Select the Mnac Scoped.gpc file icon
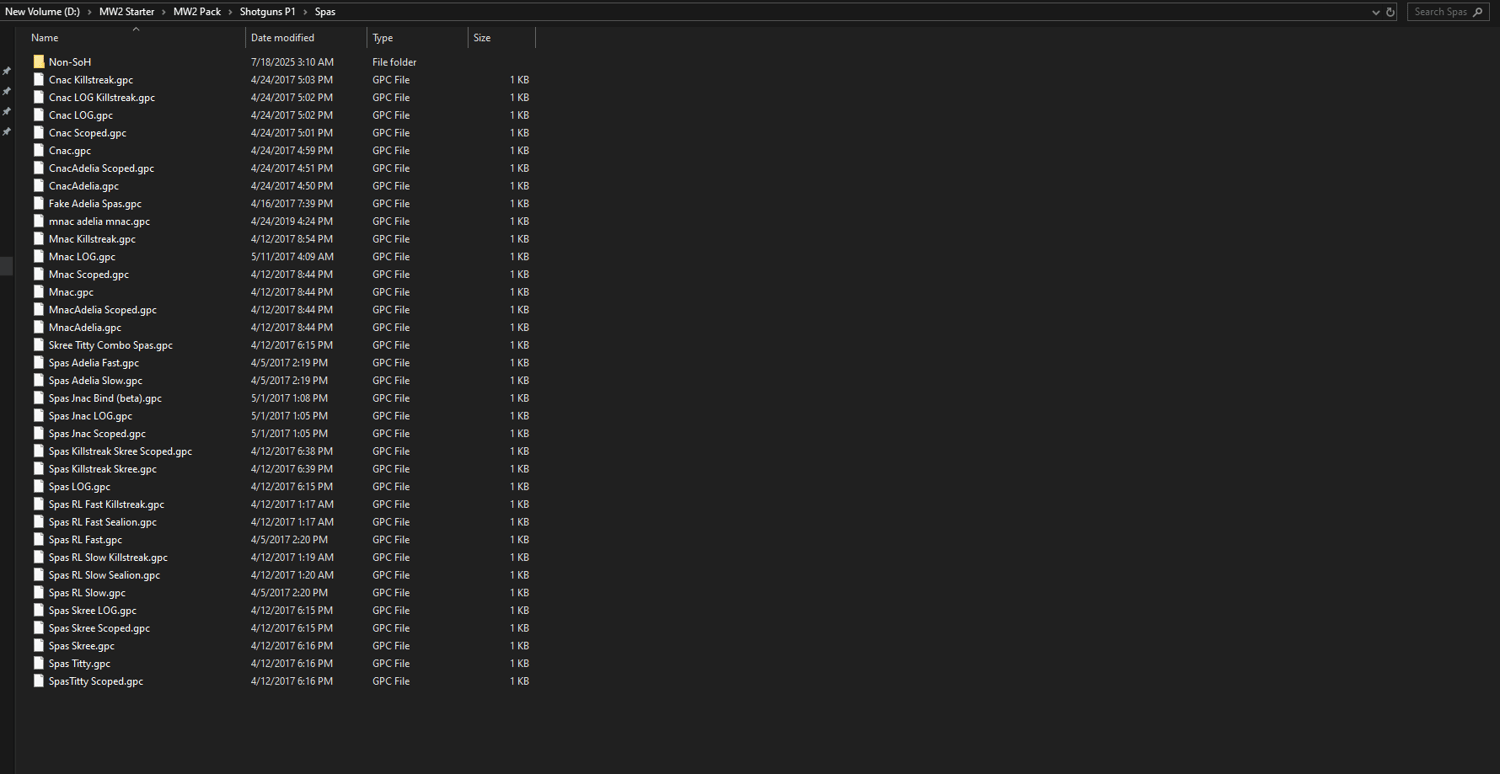Viewport: 1500px width, 774px height. point(39,274)
